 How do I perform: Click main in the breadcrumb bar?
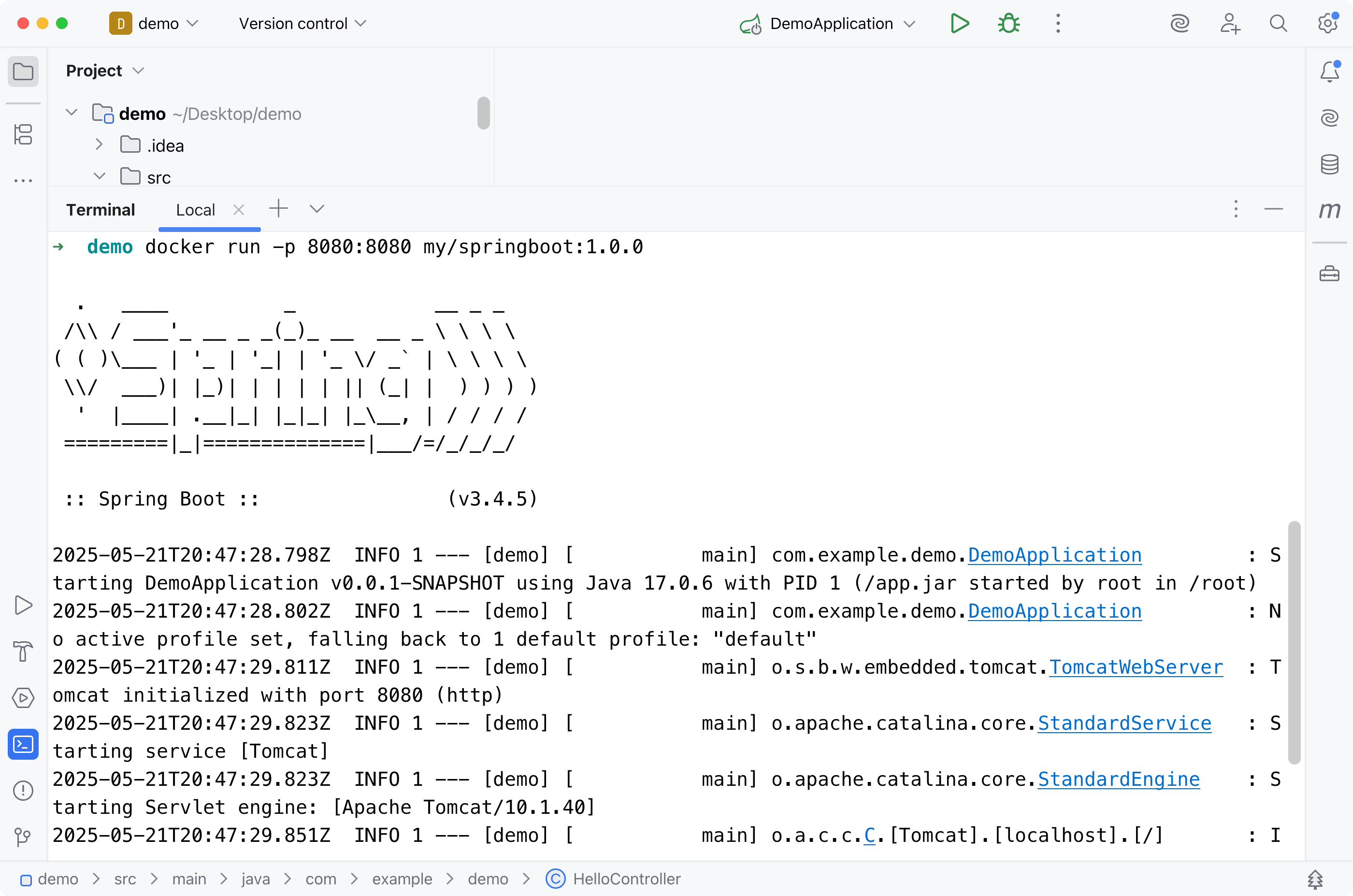(x=189, y=880)
